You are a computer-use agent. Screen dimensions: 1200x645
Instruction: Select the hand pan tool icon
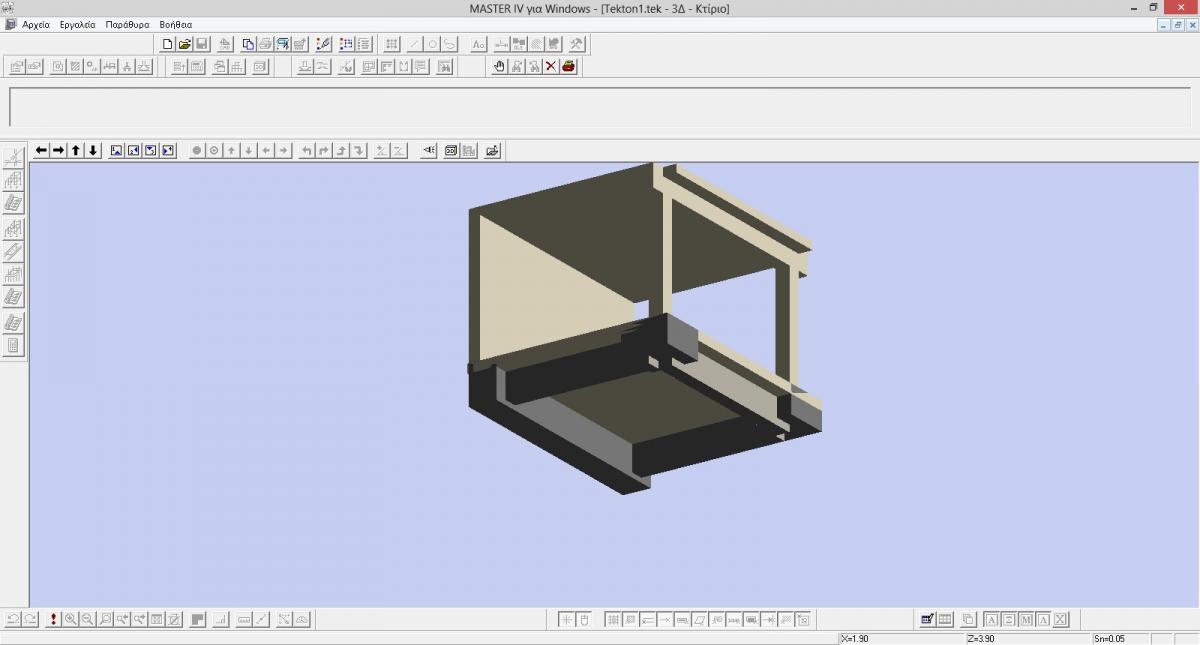(x=500, y=67)
